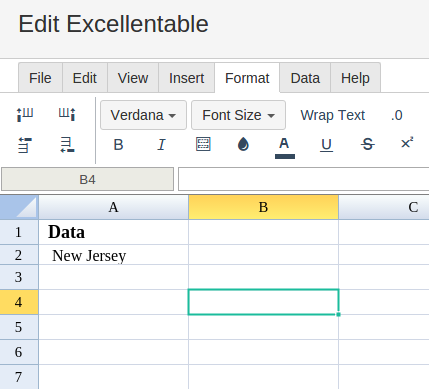Switch to the Data tab
The image size is (429, 389).
coord(305,78)
